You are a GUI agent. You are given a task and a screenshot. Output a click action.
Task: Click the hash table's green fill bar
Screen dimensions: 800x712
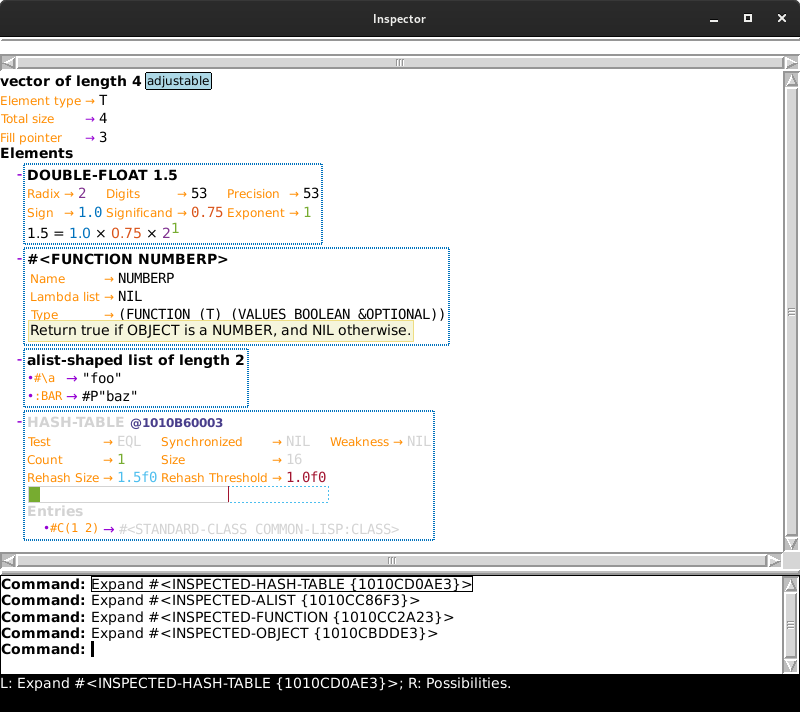pos(34,495)
